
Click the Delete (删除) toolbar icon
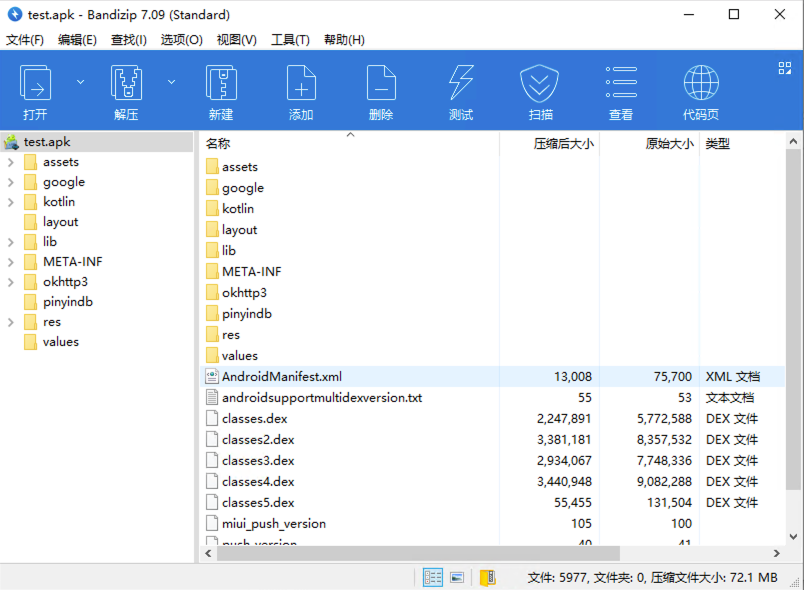[x=381, y=83]
